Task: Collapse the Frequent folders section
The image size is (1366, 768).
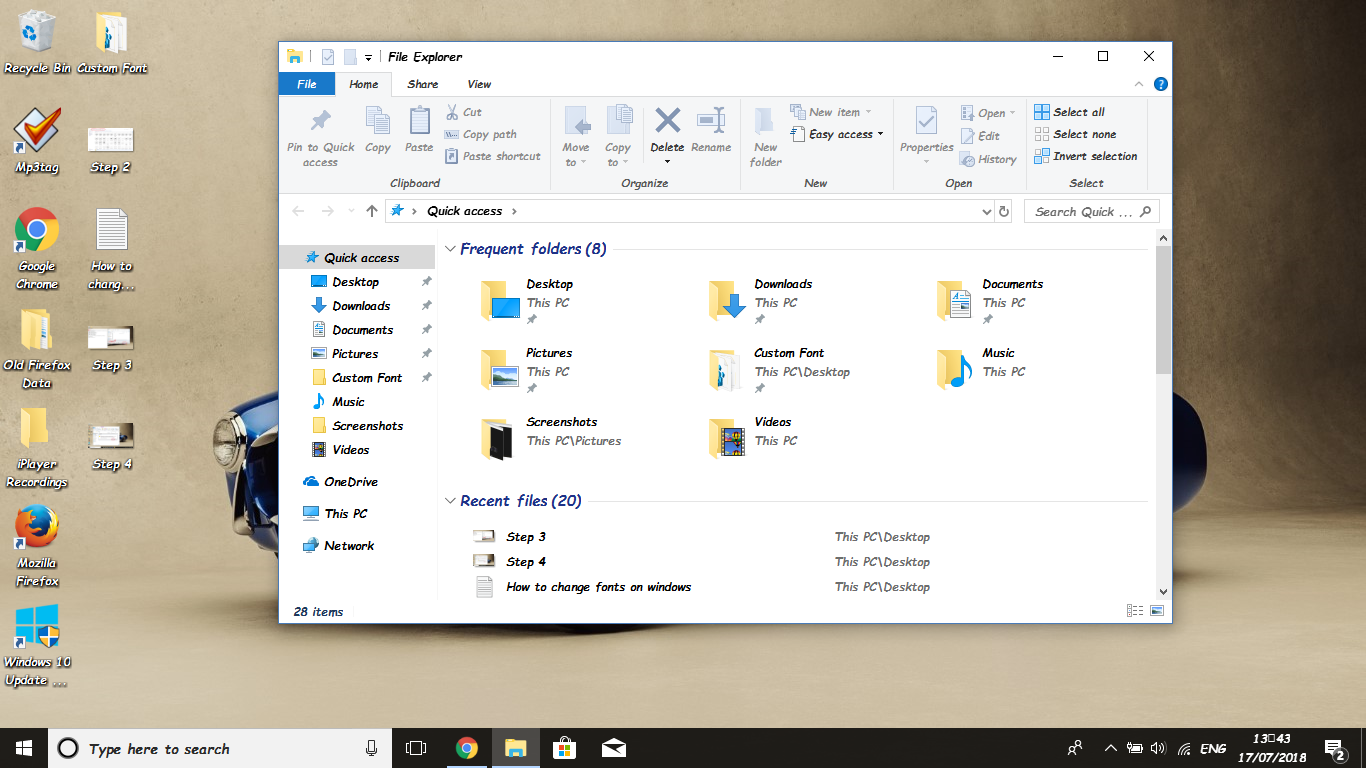Action: 450,248
